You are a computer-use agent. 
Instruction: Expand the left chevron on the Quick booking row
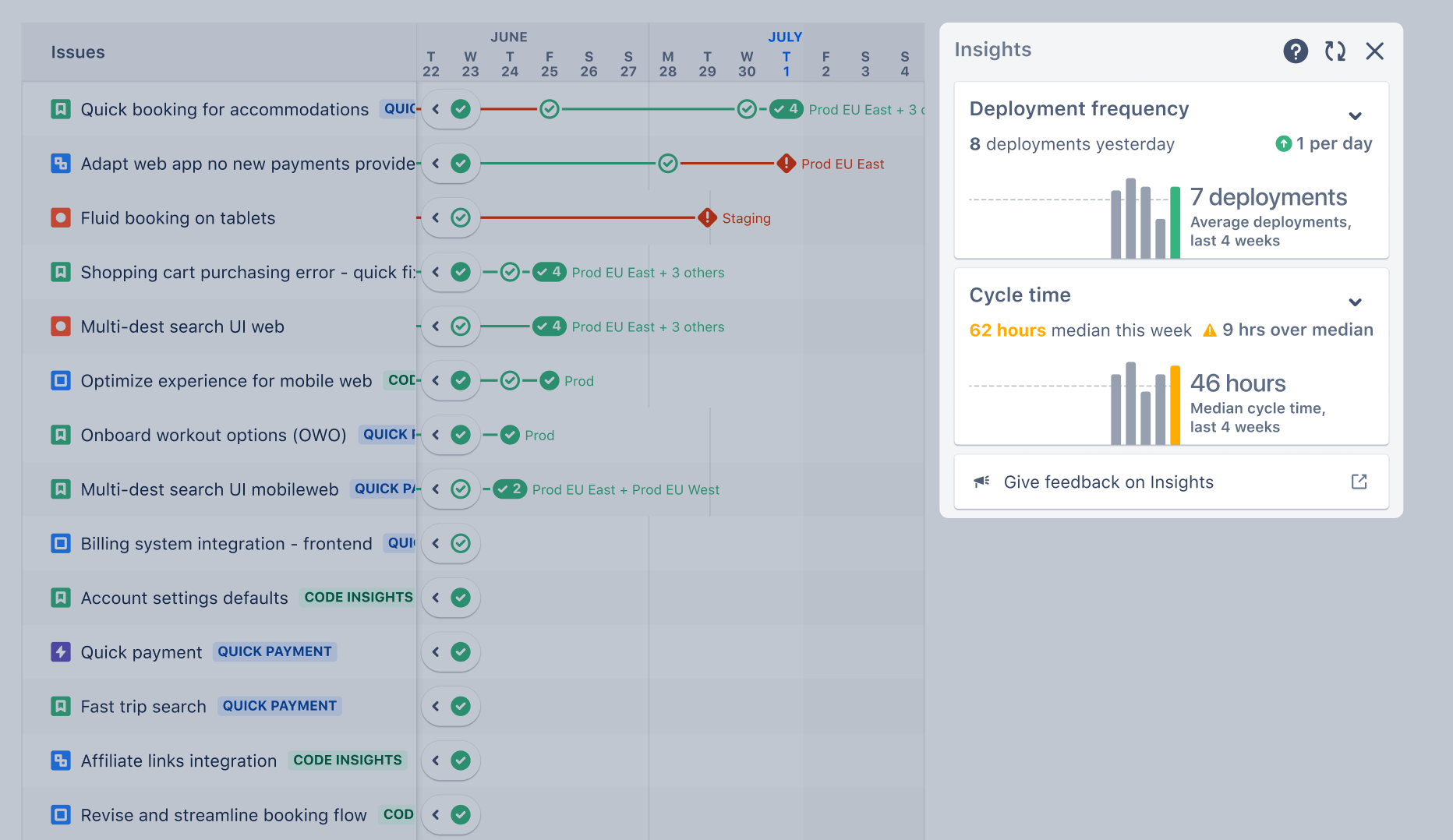click(437, 109)
